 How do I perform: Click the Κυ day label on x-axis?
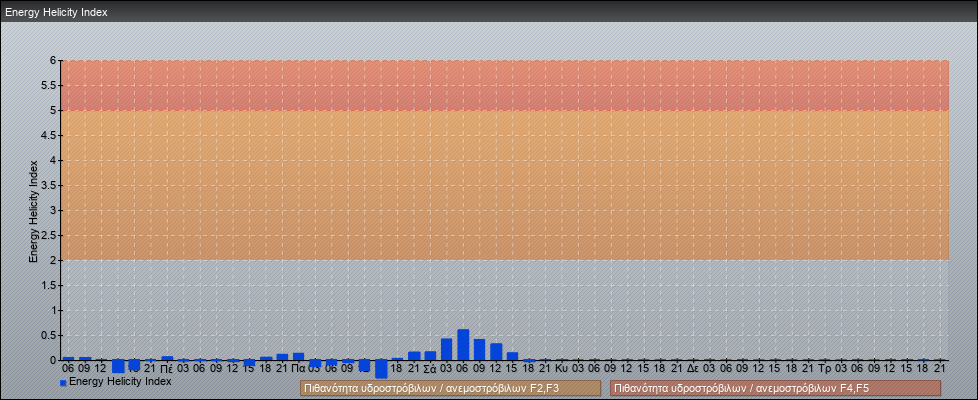tap(561, 369)
